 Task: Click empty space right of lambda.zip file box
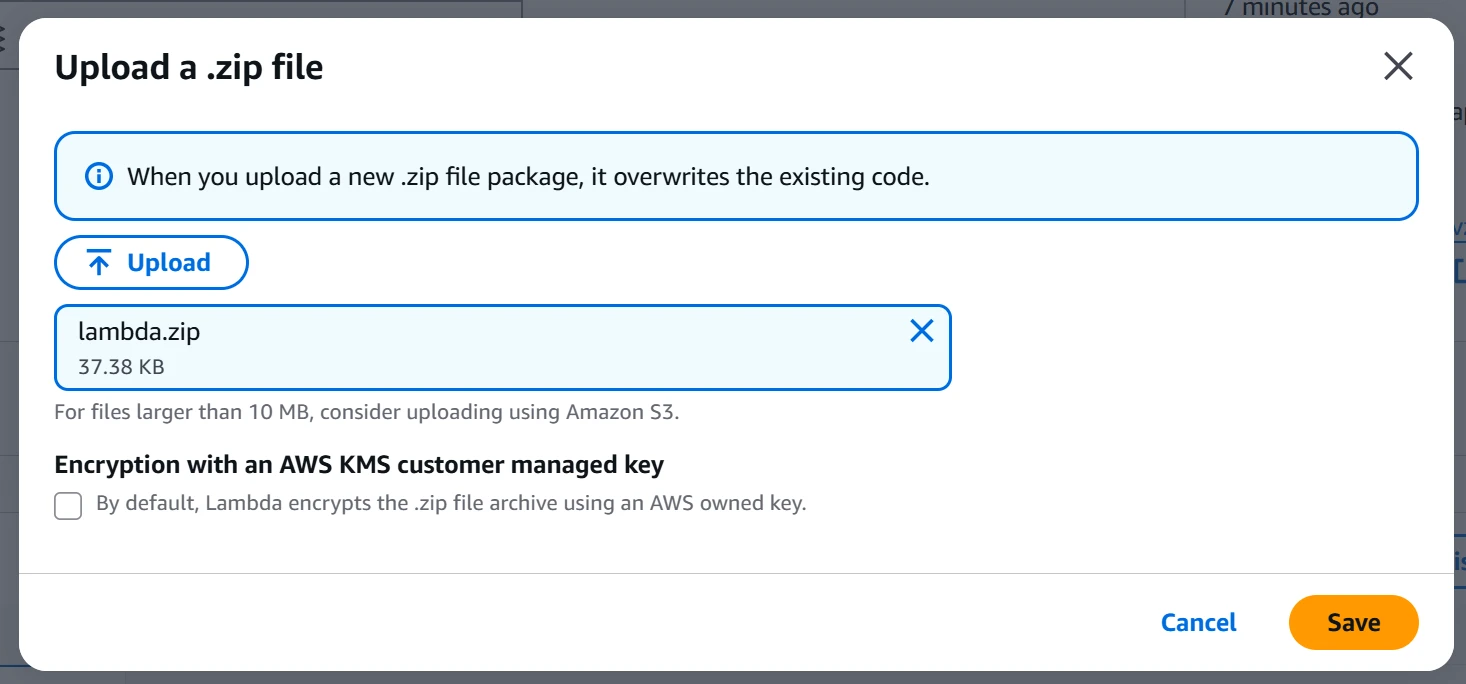1180,347
